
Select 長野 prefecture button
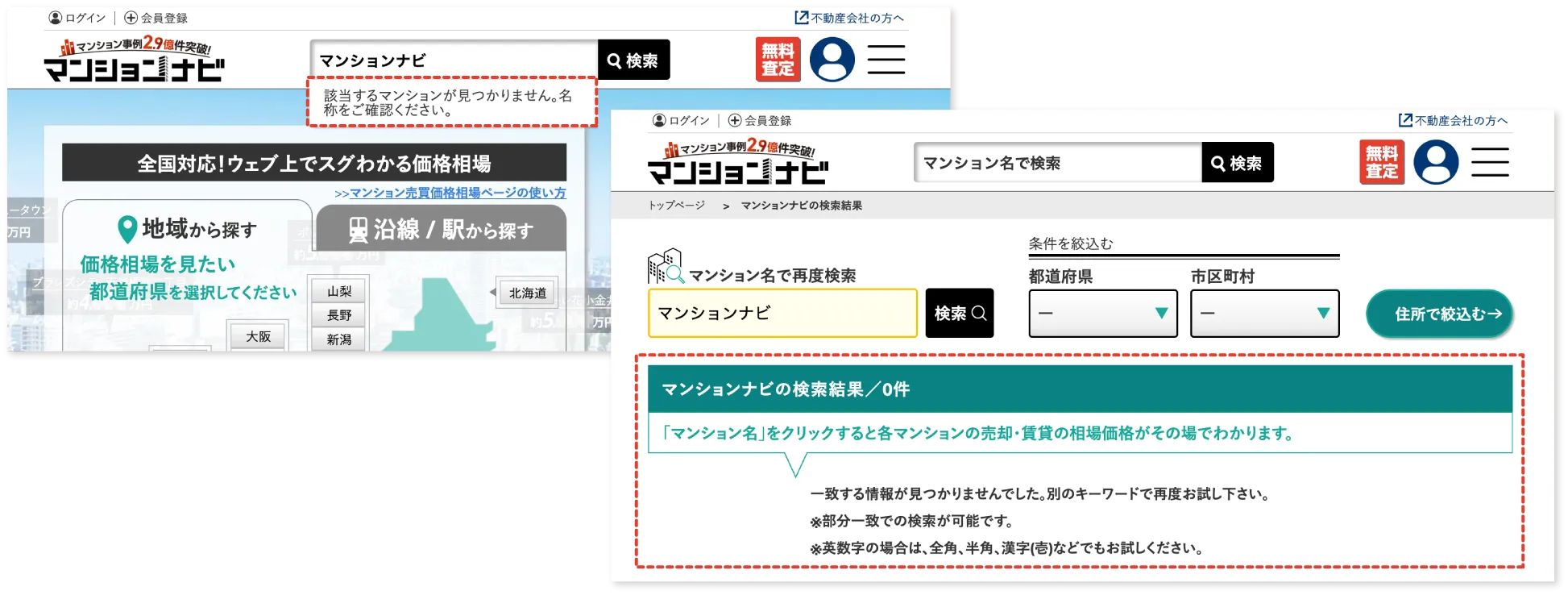pyautogui.click(x=339, y=315)
